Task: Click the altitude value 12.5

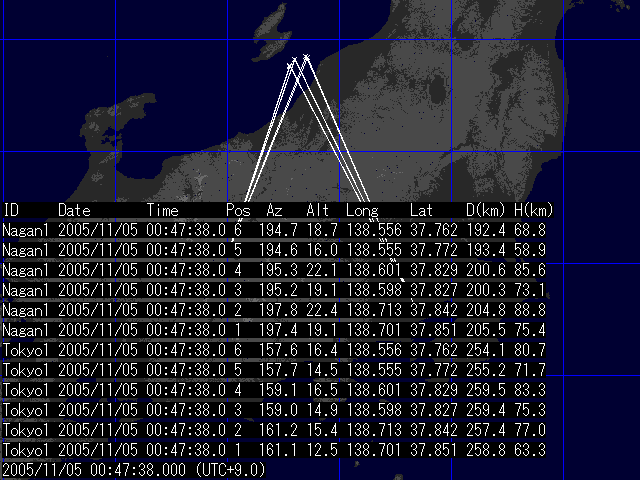Action: point(322,450)
